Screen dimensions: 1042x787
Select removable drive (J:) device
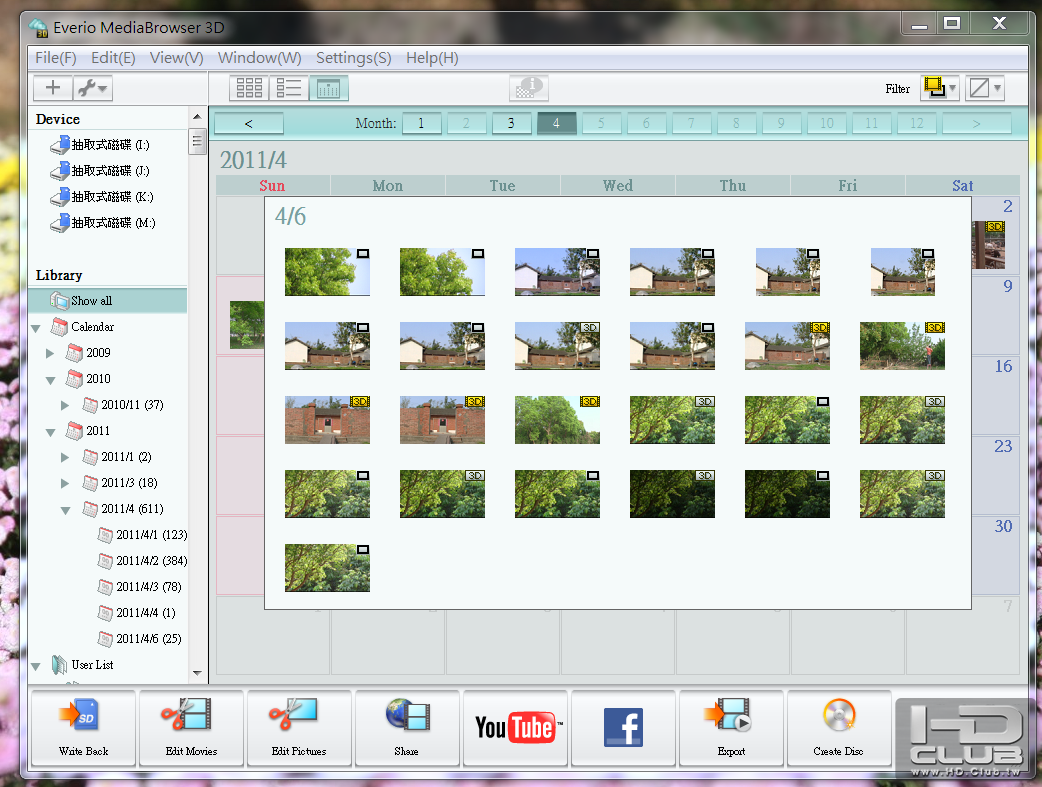[x=100, y=170]
